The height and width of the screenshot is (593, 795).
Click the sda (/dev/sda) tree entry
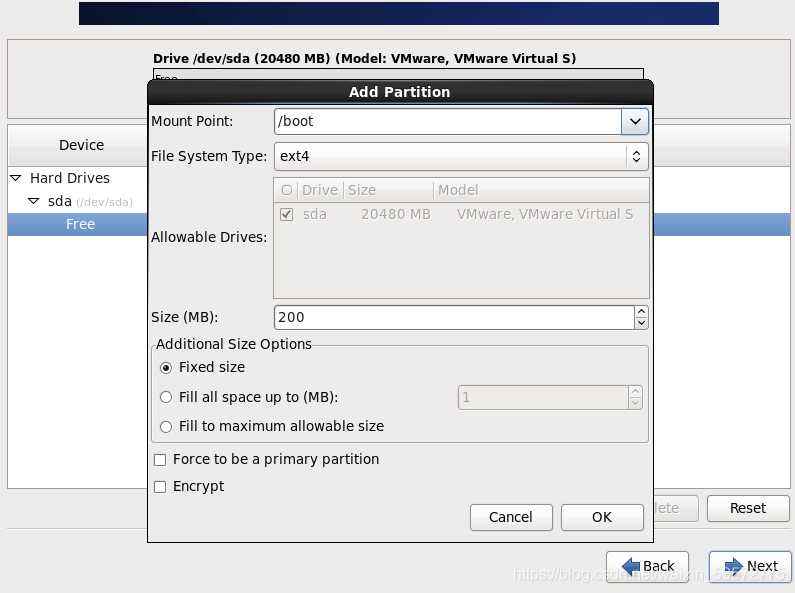click(90, 201)
